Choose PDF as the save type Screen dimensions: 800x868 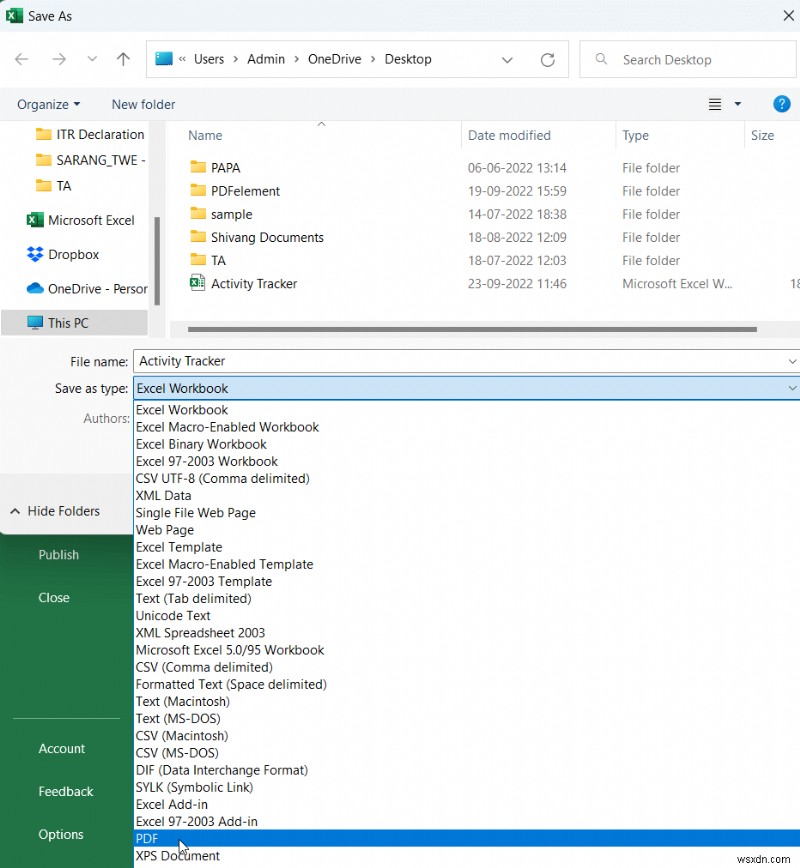click(147, 838)
